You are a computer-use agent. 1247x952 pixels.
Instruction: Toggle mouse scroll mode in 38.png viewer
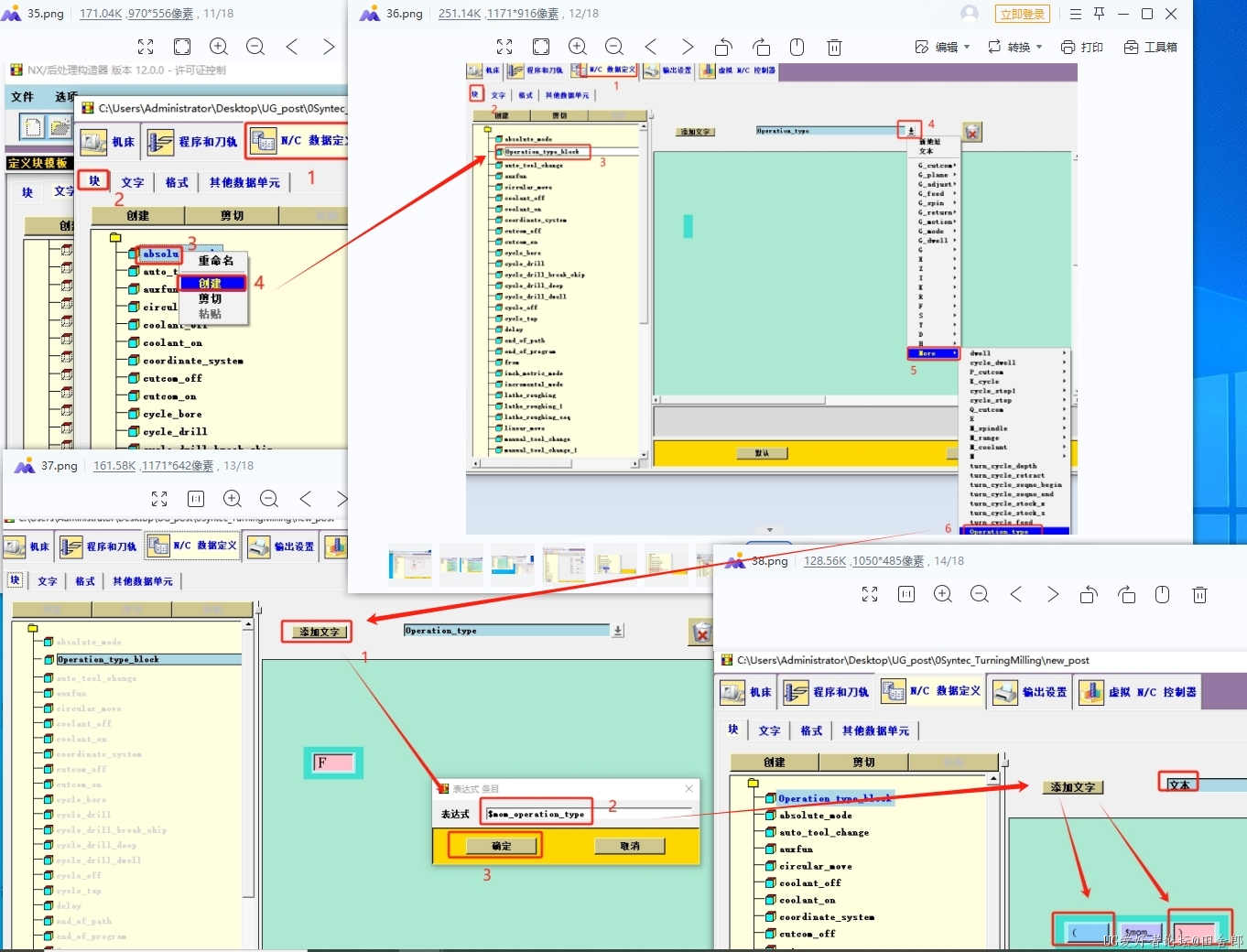[1163, 595]
